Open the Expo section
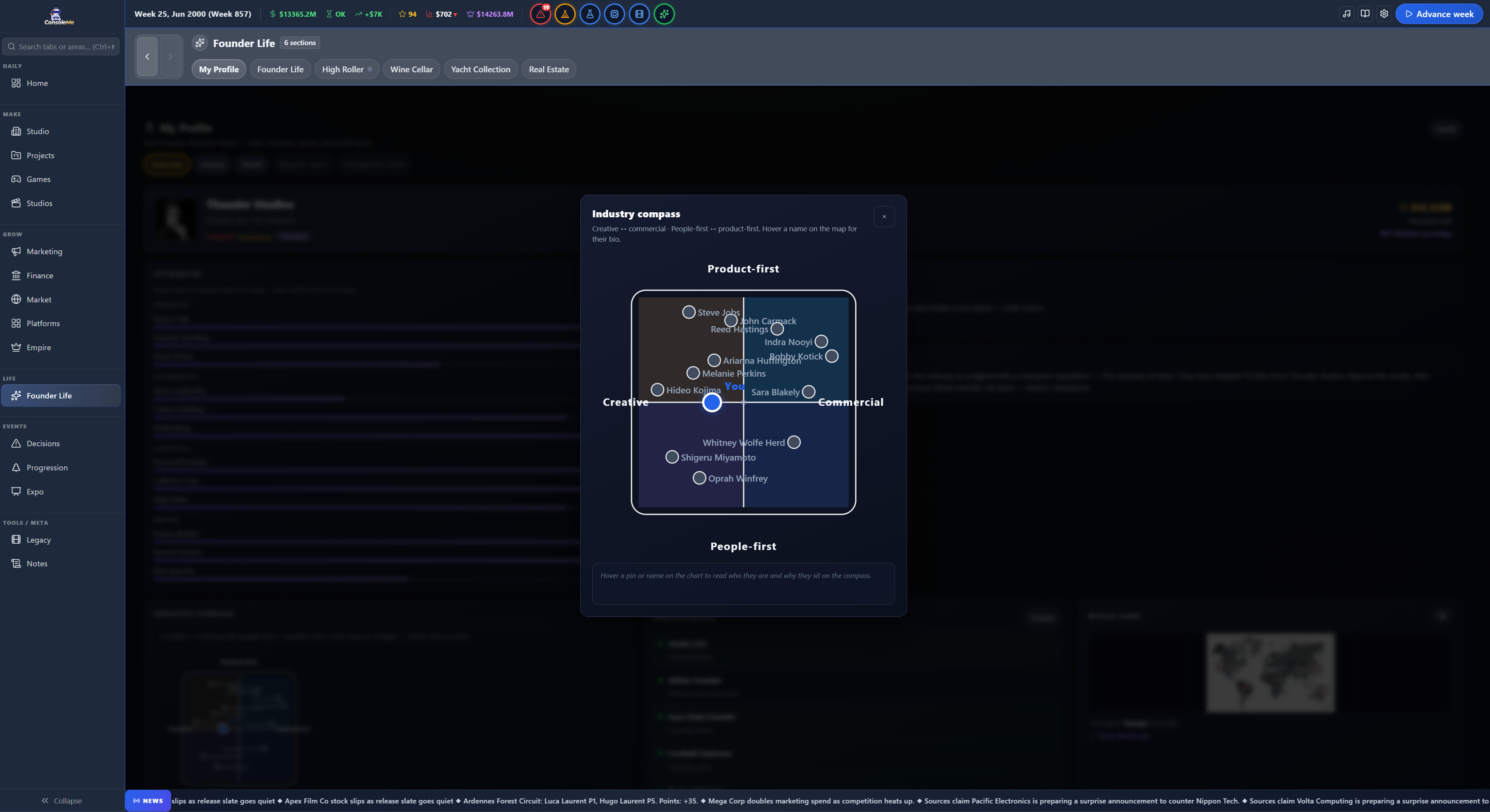 (61, 492)
